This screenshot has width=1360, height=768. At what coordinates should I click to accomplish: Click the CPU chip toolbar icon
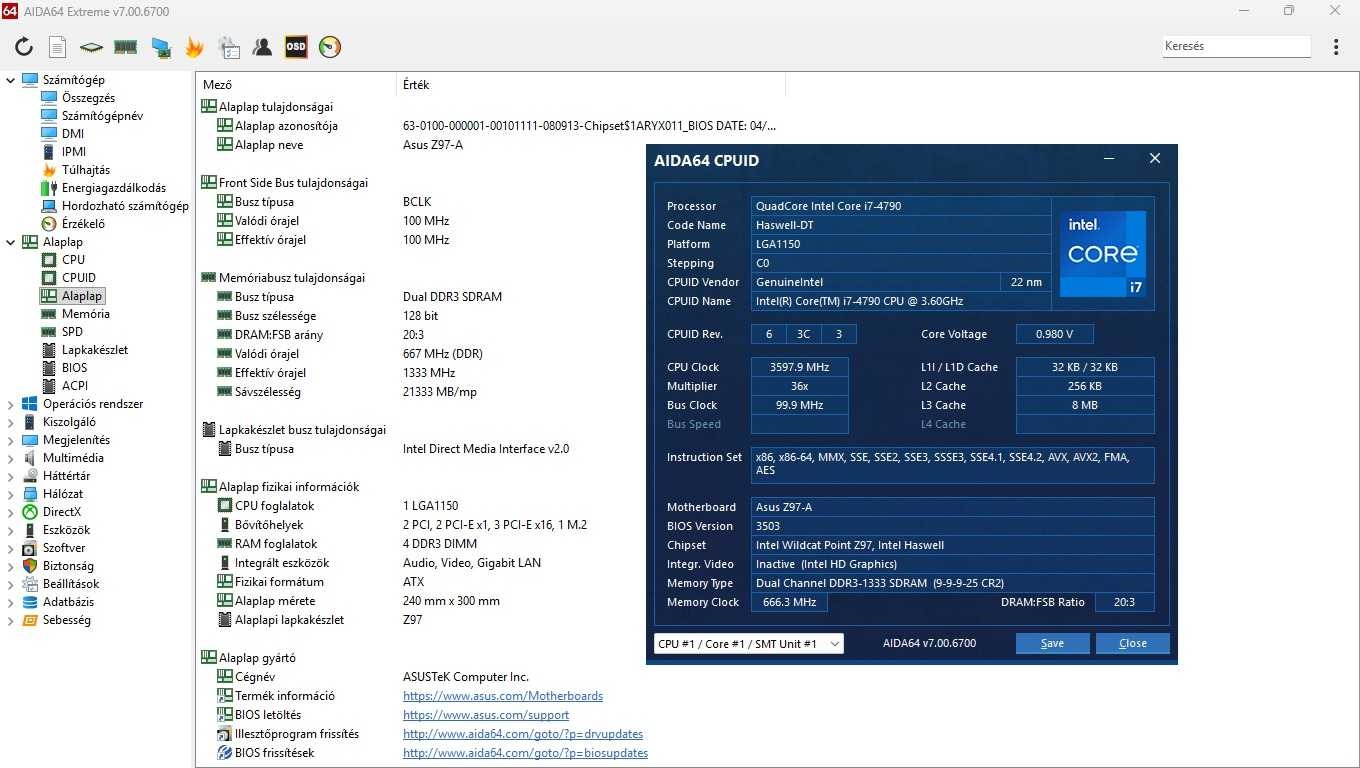(x=91, y=47)
